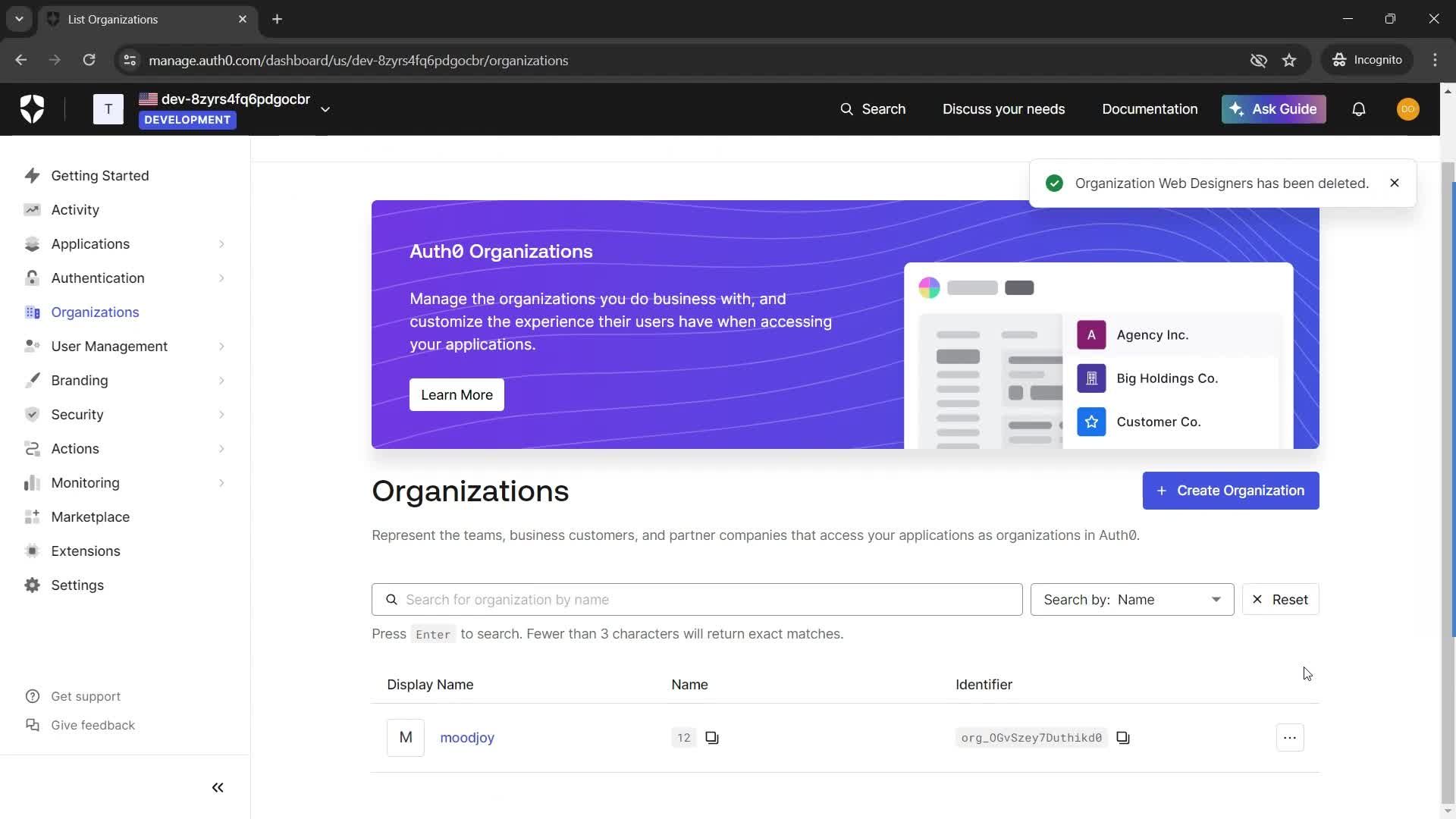The image size is (1456, 819).
Task: Click the Actions flow icon
Action: [32, 448]
